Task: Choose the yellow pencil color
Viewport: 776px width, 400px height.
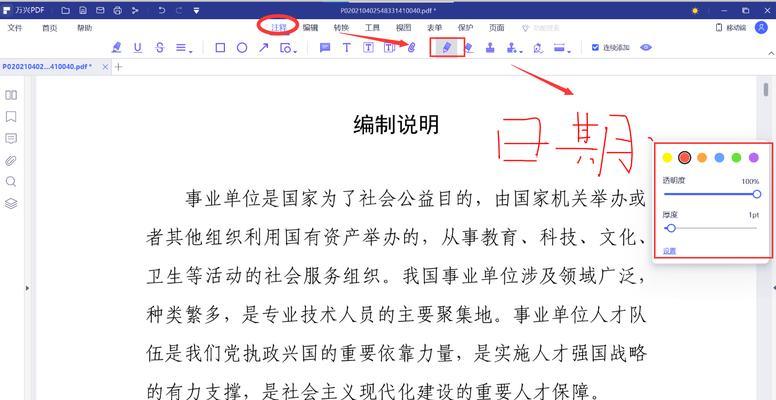Action: tap(667, 157)
